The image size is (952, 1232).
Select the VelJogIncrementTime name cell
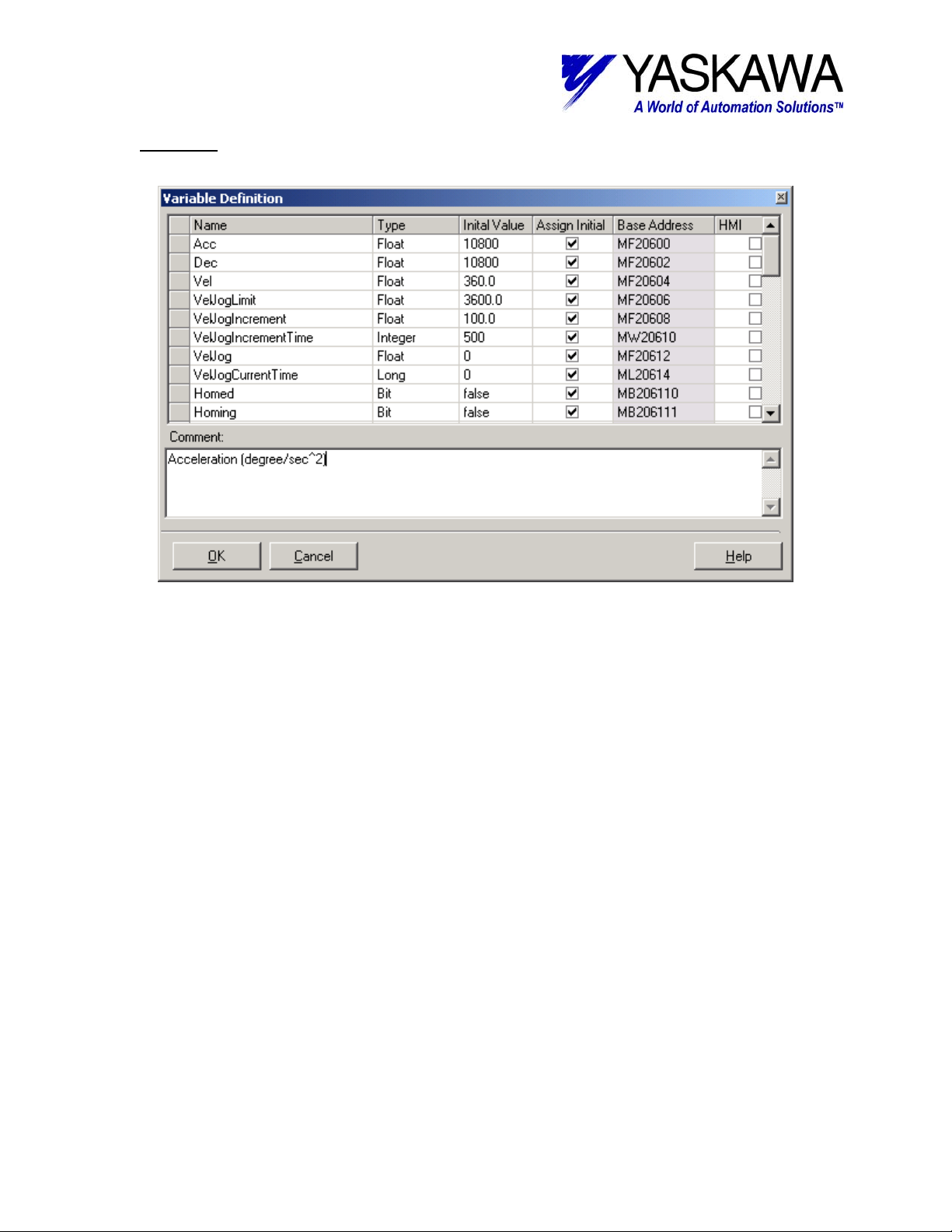tap(281, 337)
